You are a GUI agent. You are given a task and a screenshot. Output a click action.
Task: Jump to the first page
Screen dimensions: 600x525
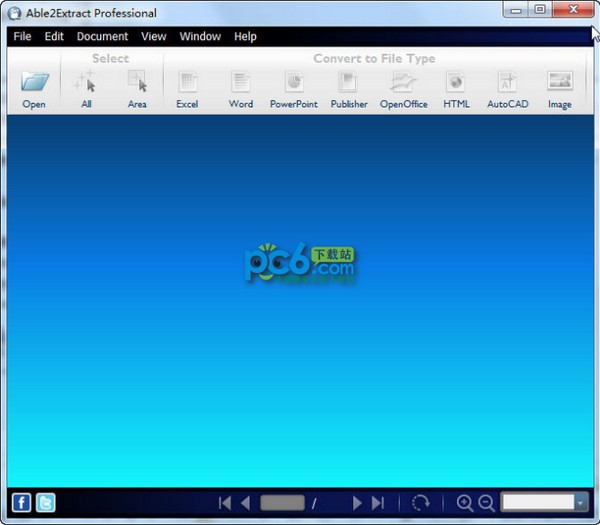tap(225, 503)
